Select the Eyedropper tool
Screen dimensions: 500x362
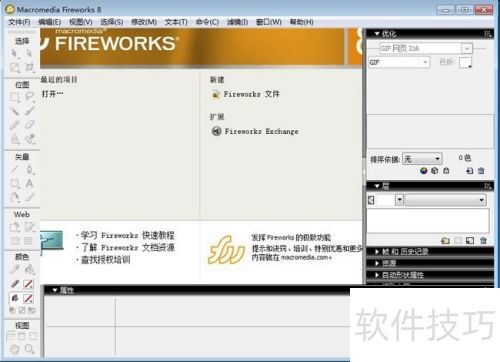(14, 269)
